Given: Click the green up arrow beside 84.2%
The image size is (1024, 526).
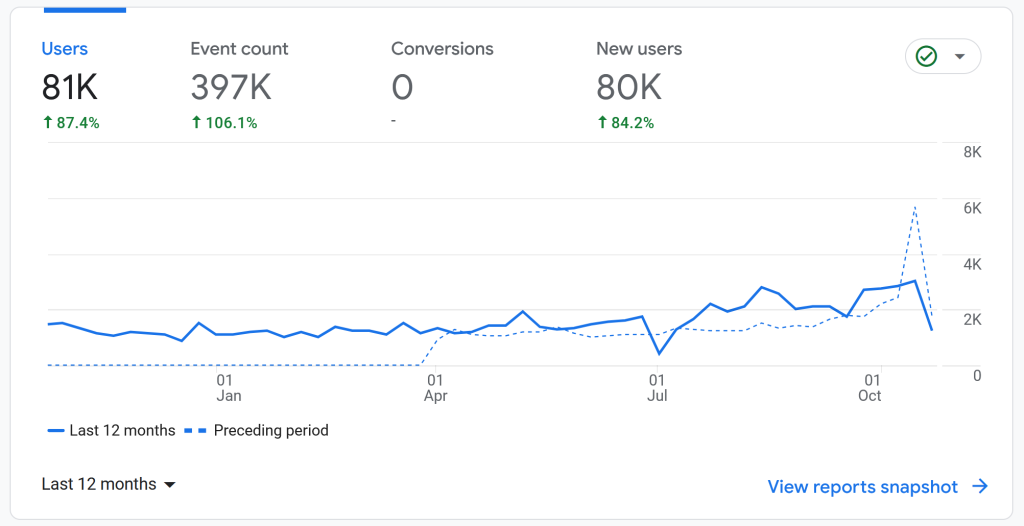Looking at the screenshot, I should pyautogui.click(x=602, y=123).
